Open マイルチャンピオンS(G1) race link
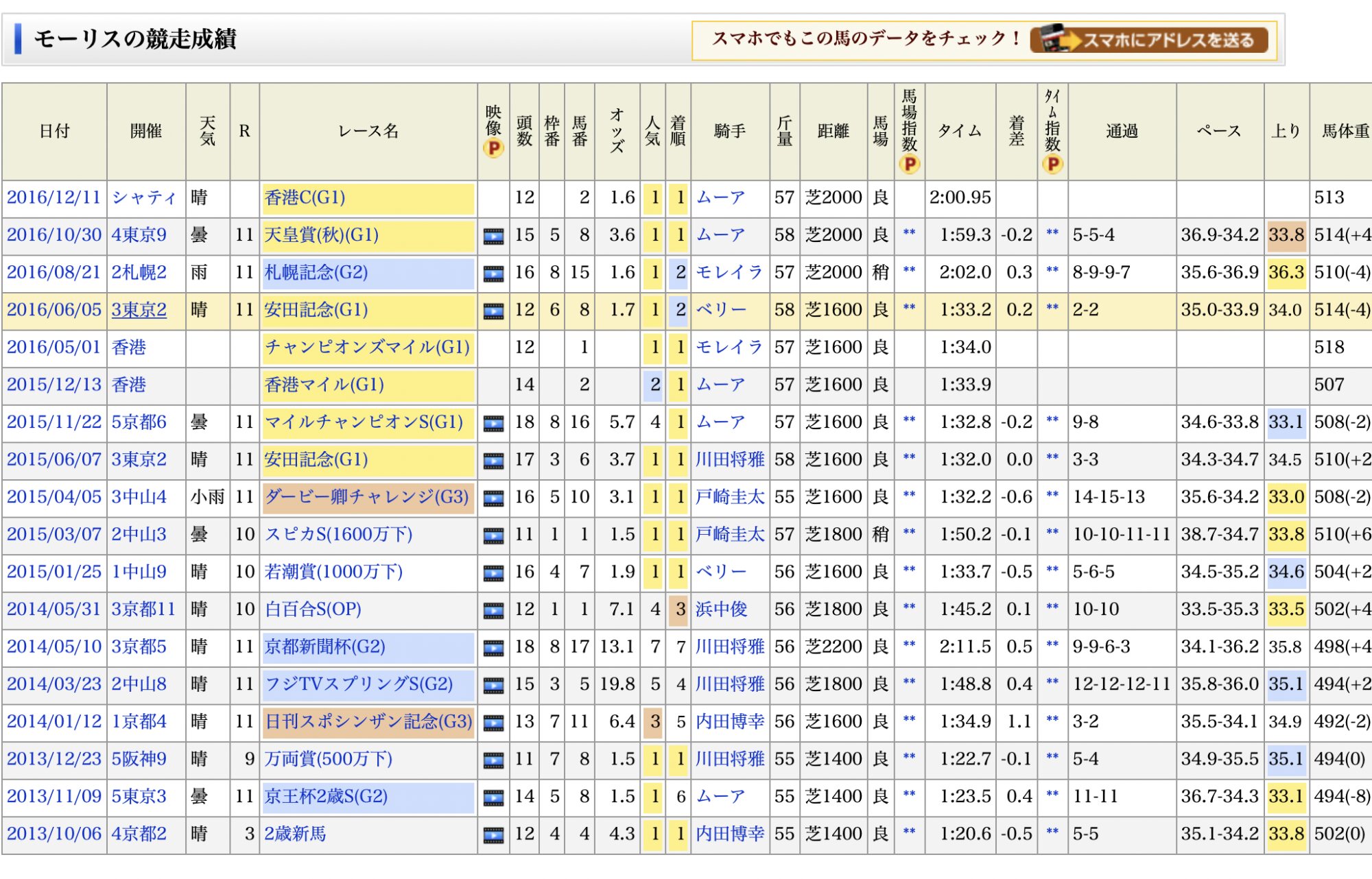The height and width of the screenshot is (879, 1372). coord(364,422)
